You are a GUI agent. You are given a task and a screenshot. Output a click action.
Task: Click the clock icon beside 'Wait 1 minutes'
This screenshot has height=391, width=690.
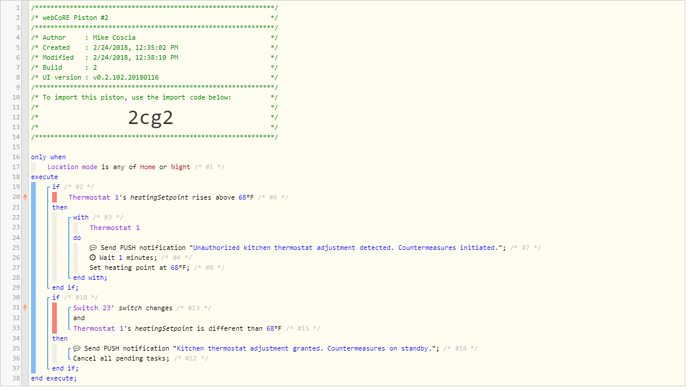(x=92, y=258)
